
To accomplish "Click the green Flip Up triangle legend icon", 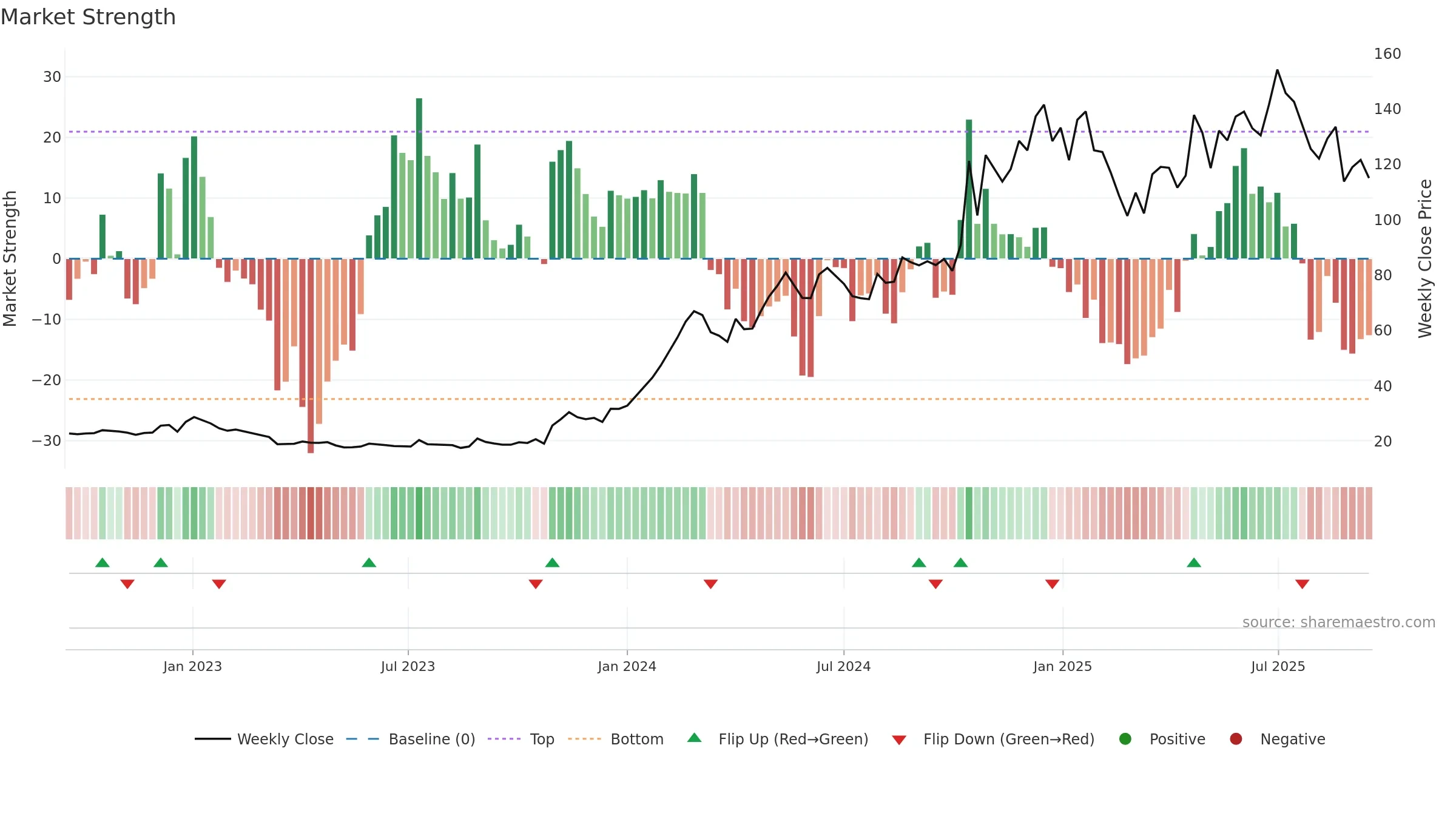I will (x=695, y=738).
